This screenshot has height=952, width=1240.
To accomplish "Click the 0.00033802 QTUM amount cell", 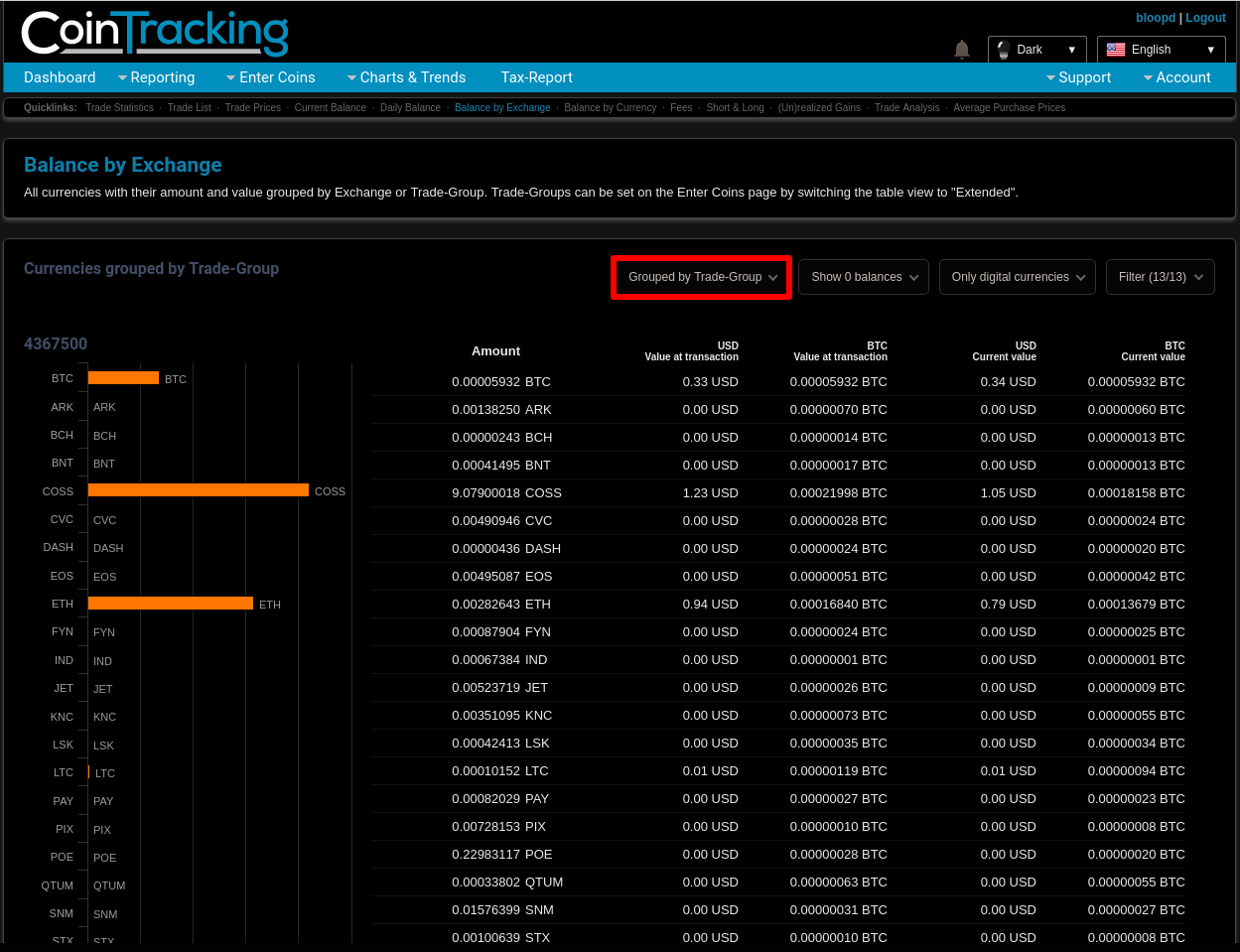I will (x=507, y=883).
